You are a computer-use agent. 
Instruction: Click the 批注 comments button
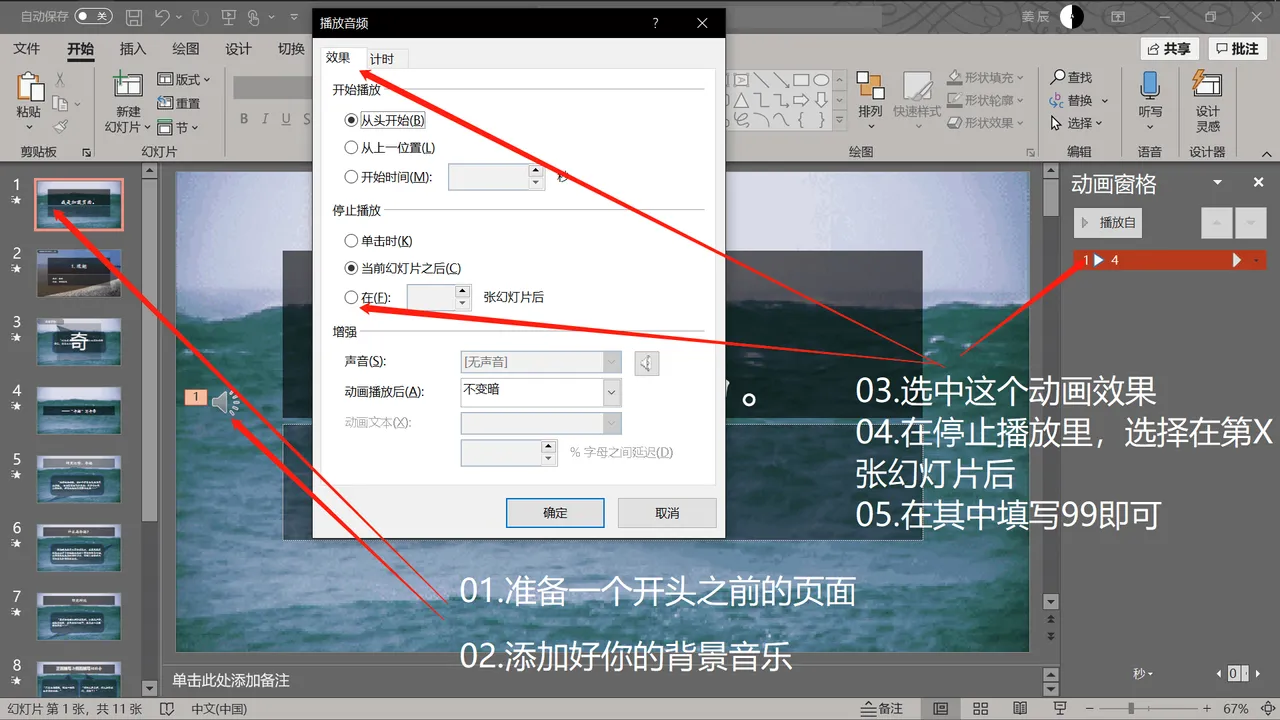1237,49
